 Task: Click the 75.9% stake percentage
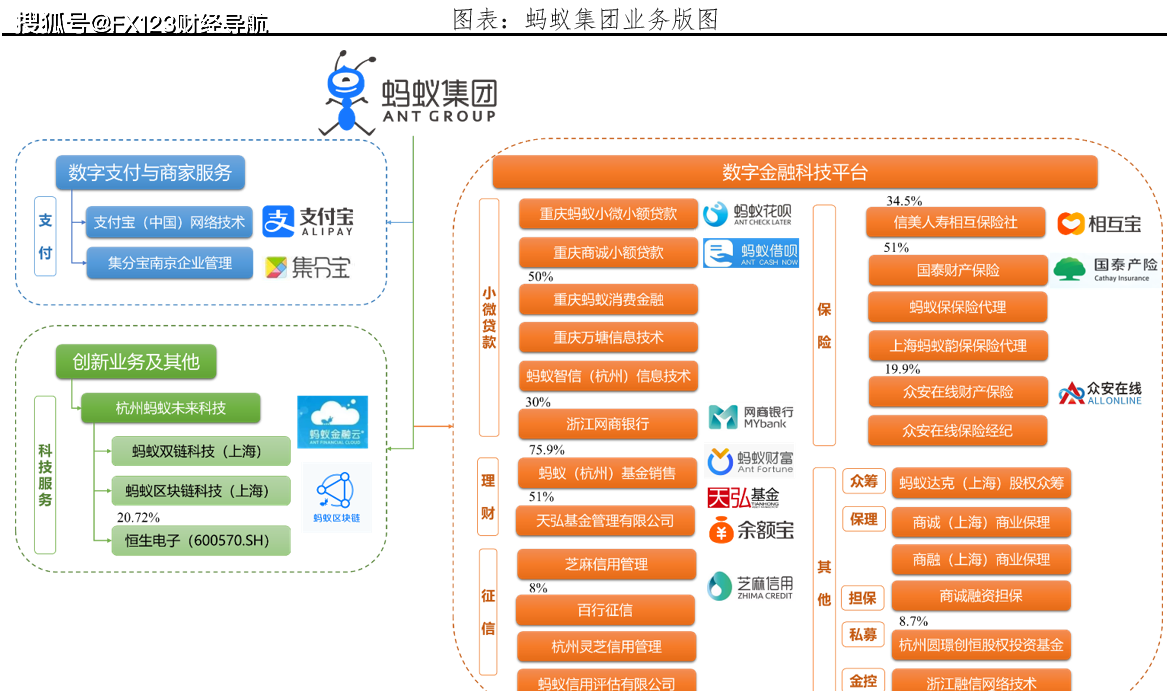click(x=546, y=449)
